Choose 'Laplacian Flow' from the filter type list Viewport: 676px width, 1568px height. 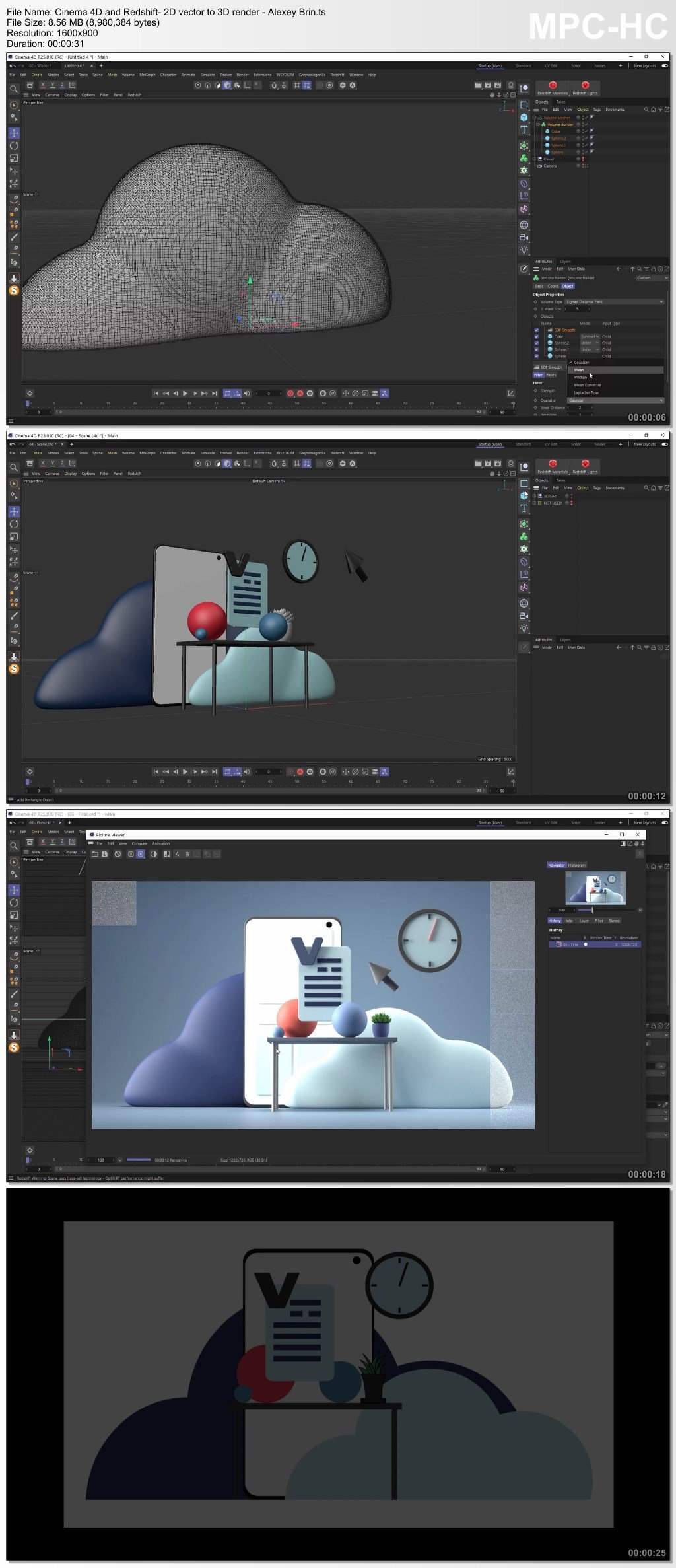point(586,392)
